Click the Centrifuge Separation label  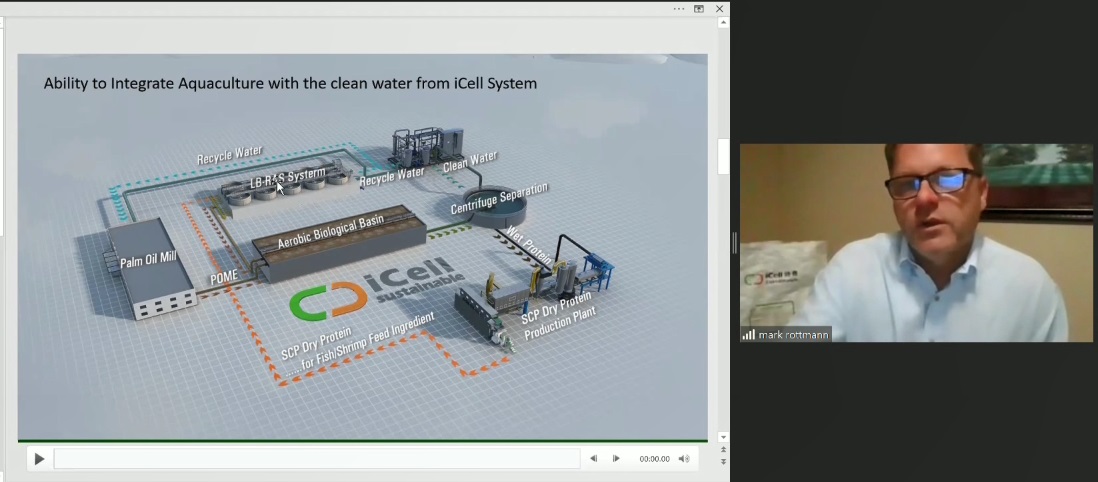(499, 198)
